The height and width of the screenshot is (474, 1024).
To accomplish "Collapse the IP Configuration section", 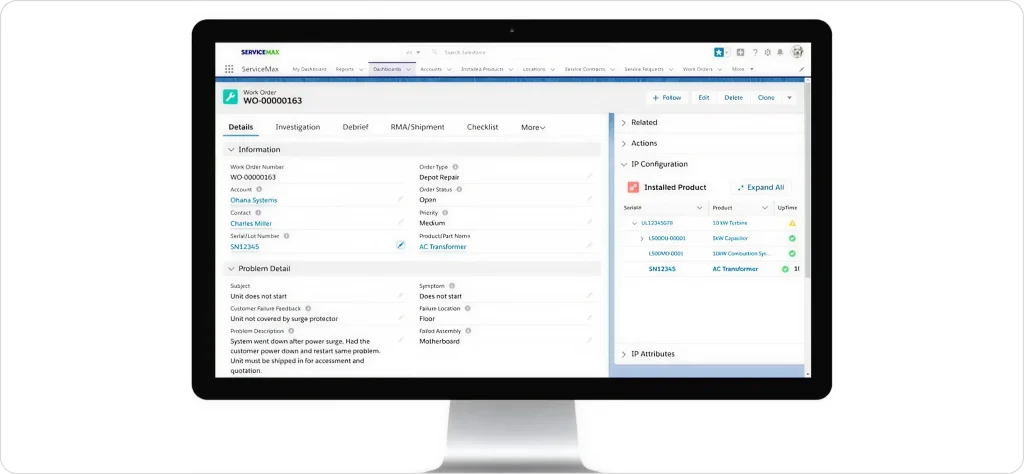I will [623, 165].
